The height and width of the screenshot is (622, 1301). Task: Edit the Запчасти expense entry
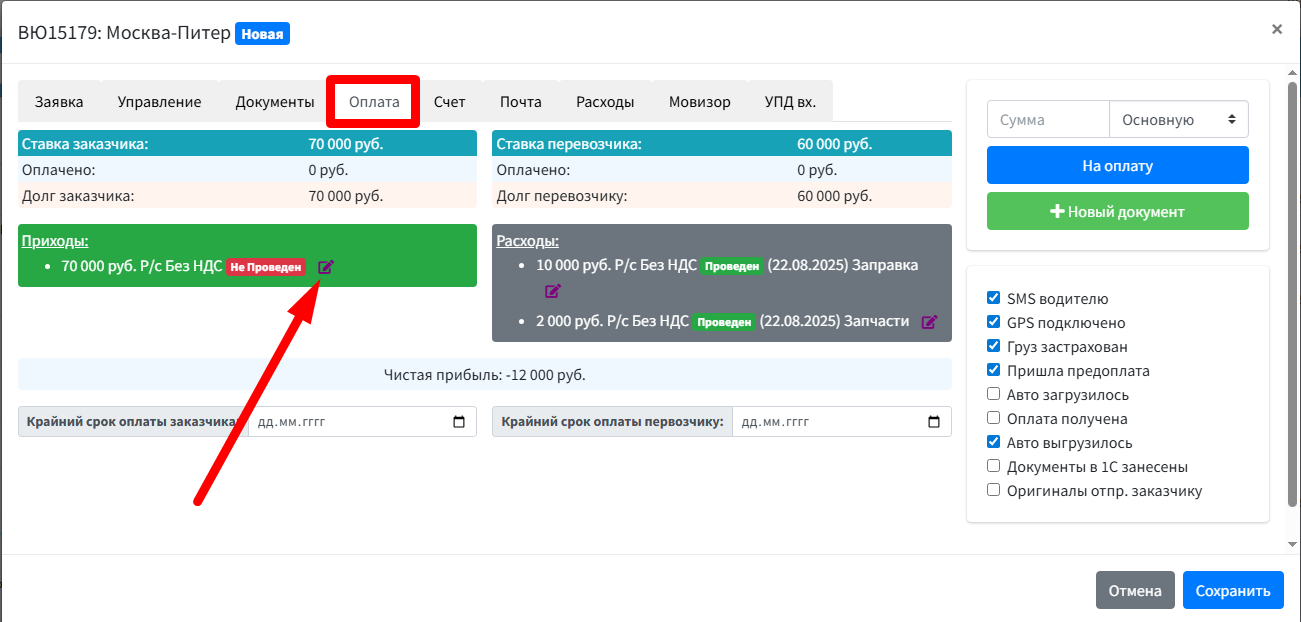[929, 322]
